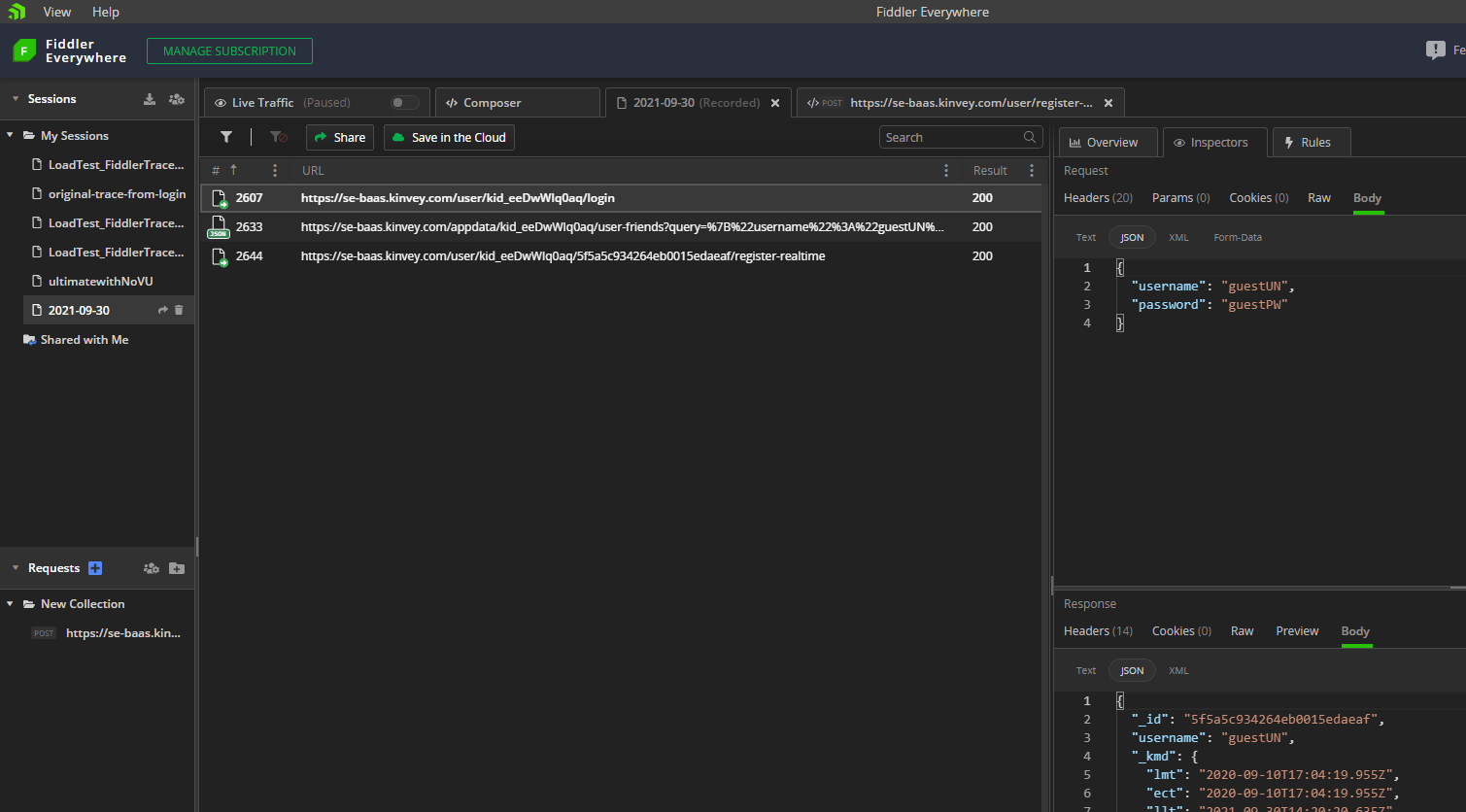Open request Cookies (0) tab

(x=1259, y=198)
